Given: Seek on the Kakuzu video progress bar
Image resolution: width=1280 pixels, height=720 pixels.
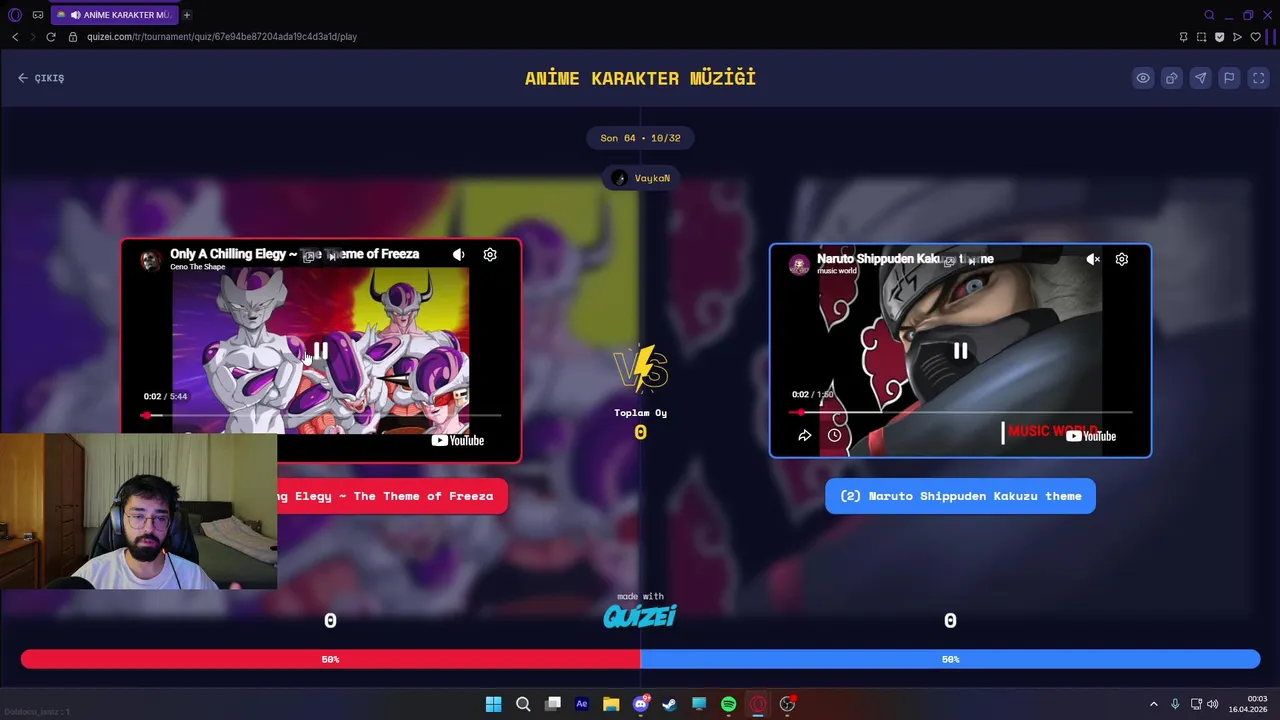Looking at the screenshot, I should (x=962, y=412).
